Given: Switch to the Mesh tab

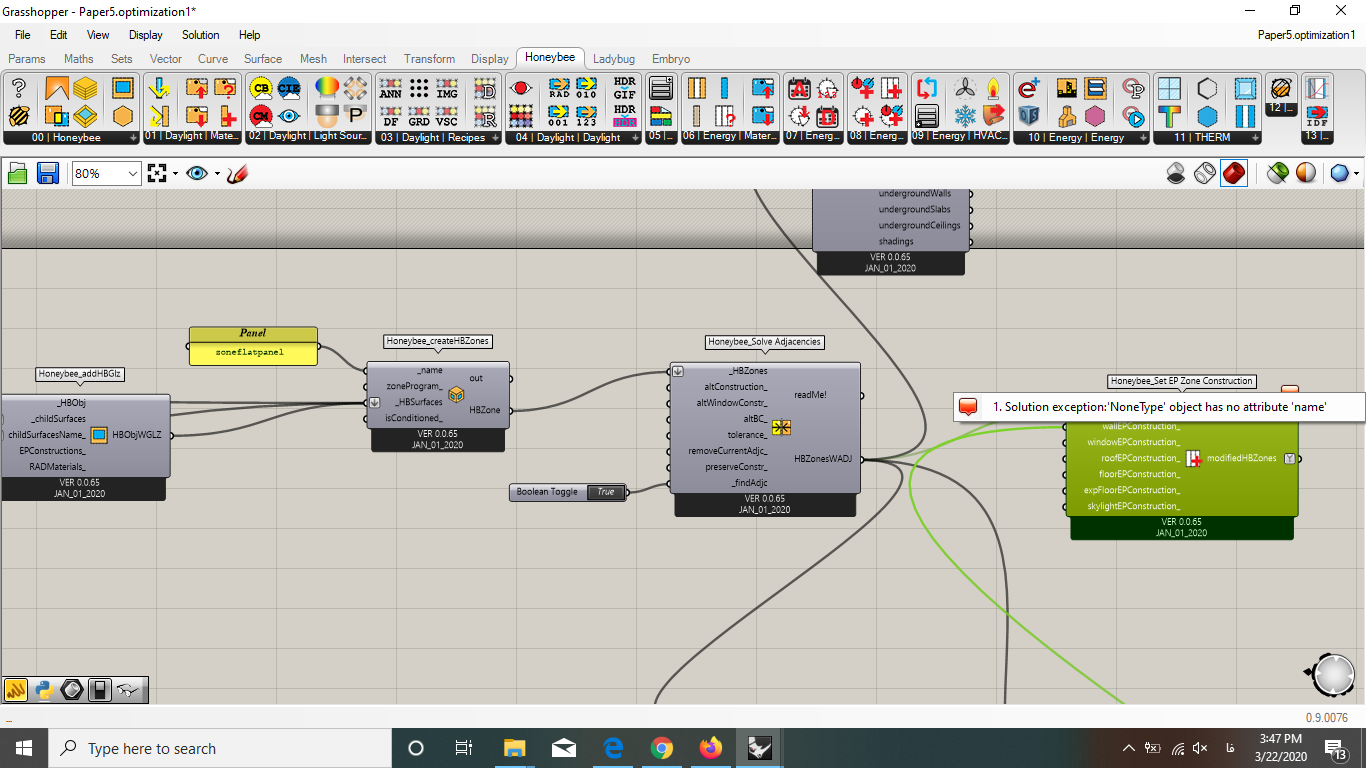Looking at the screenshot, I should pos(313,59).
